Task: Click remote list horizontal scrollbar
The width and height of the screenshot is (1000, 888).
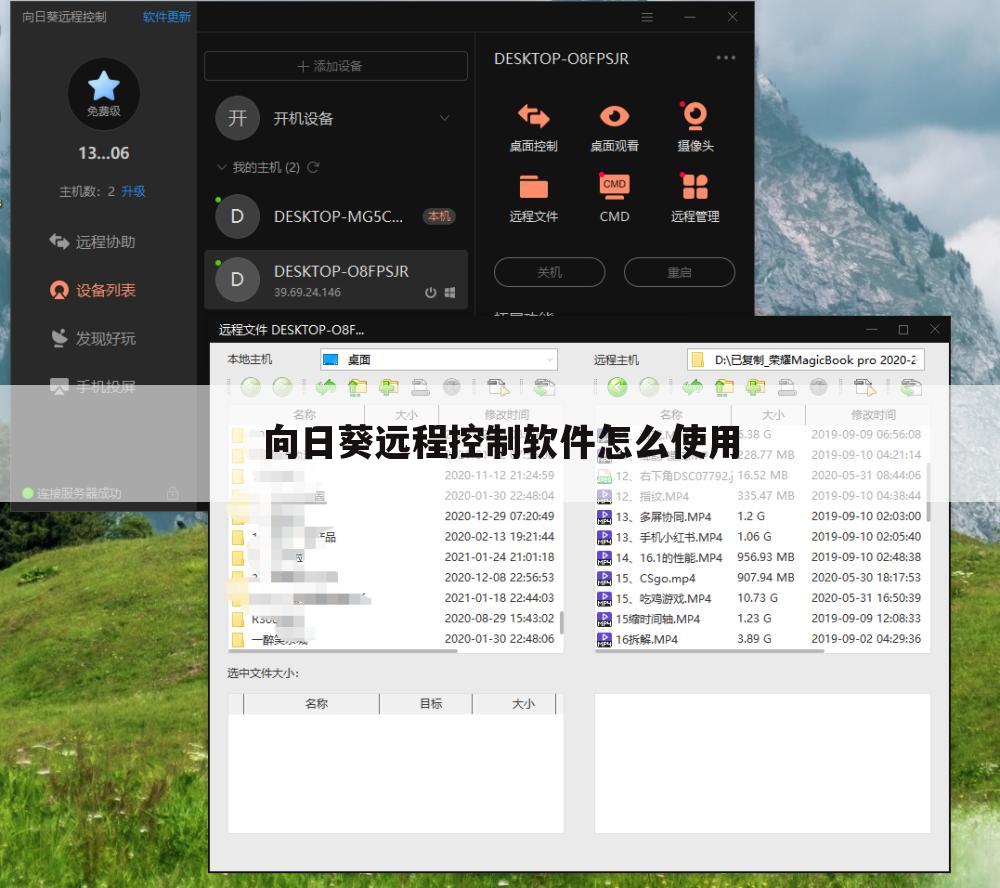Action: [x=709, y=651]
